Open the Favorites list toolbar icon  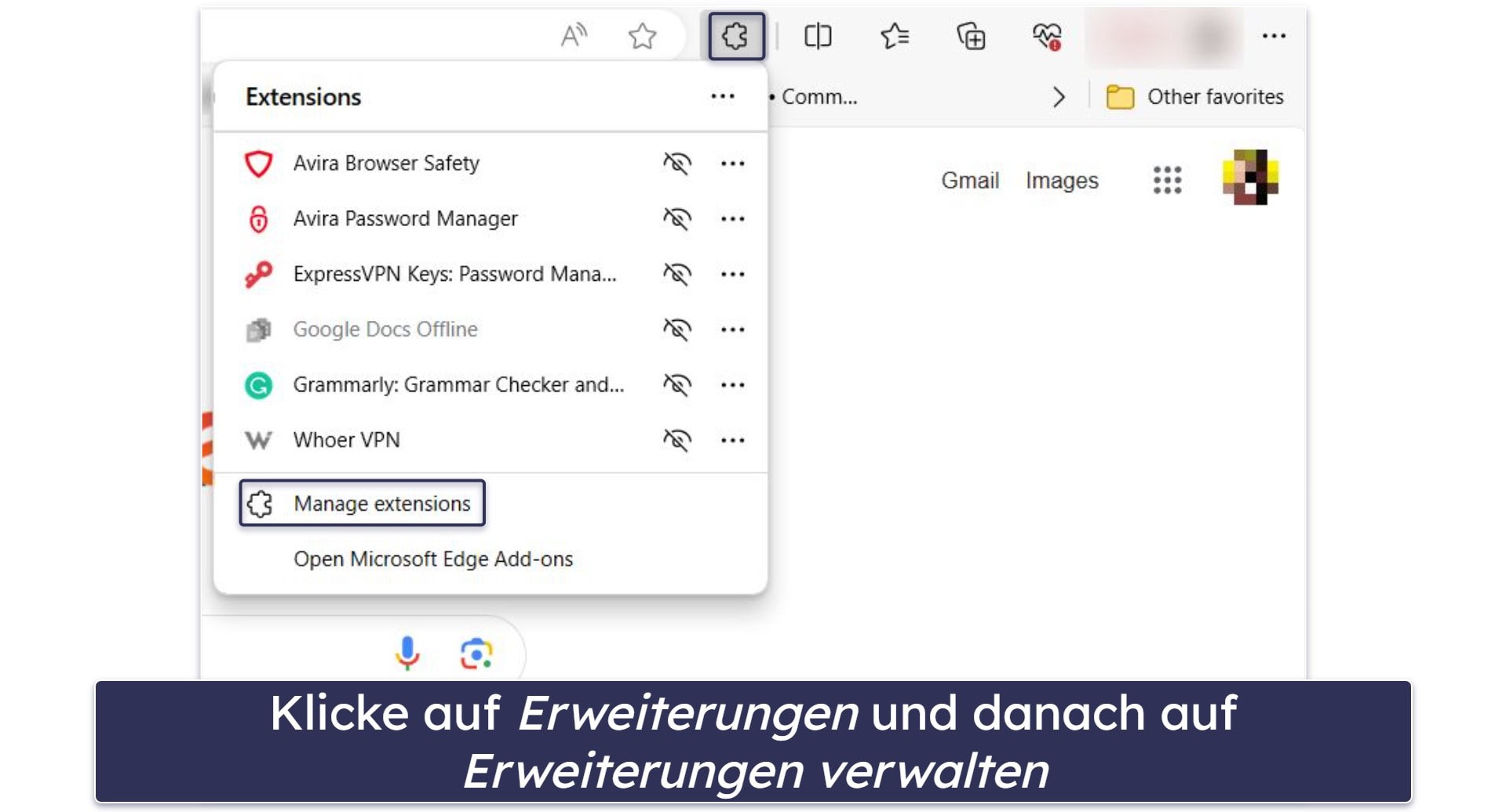pyautogui.click(x=895, y=36)
